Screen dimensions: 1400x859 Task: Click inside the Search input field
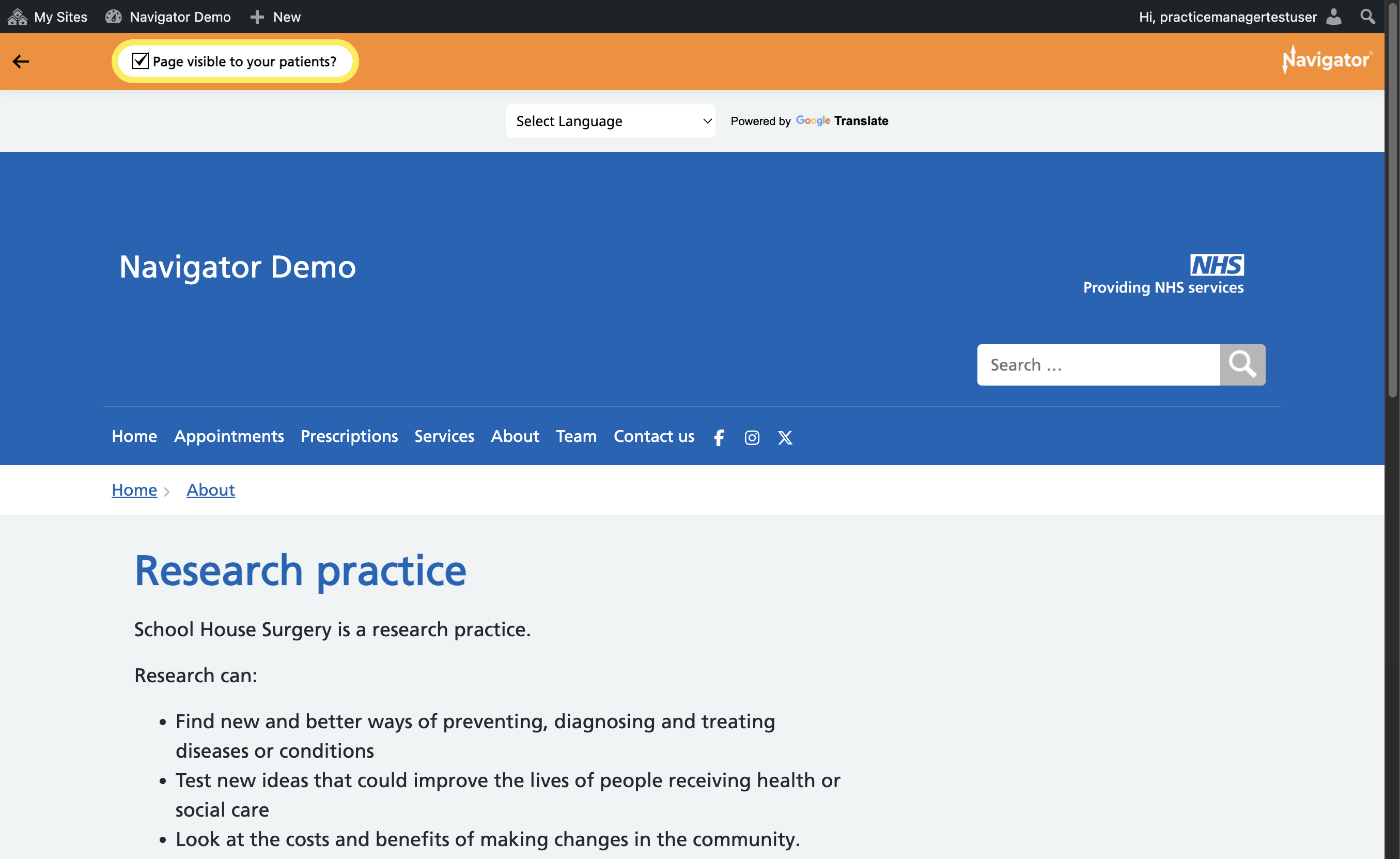click(x=1098, y=364)
